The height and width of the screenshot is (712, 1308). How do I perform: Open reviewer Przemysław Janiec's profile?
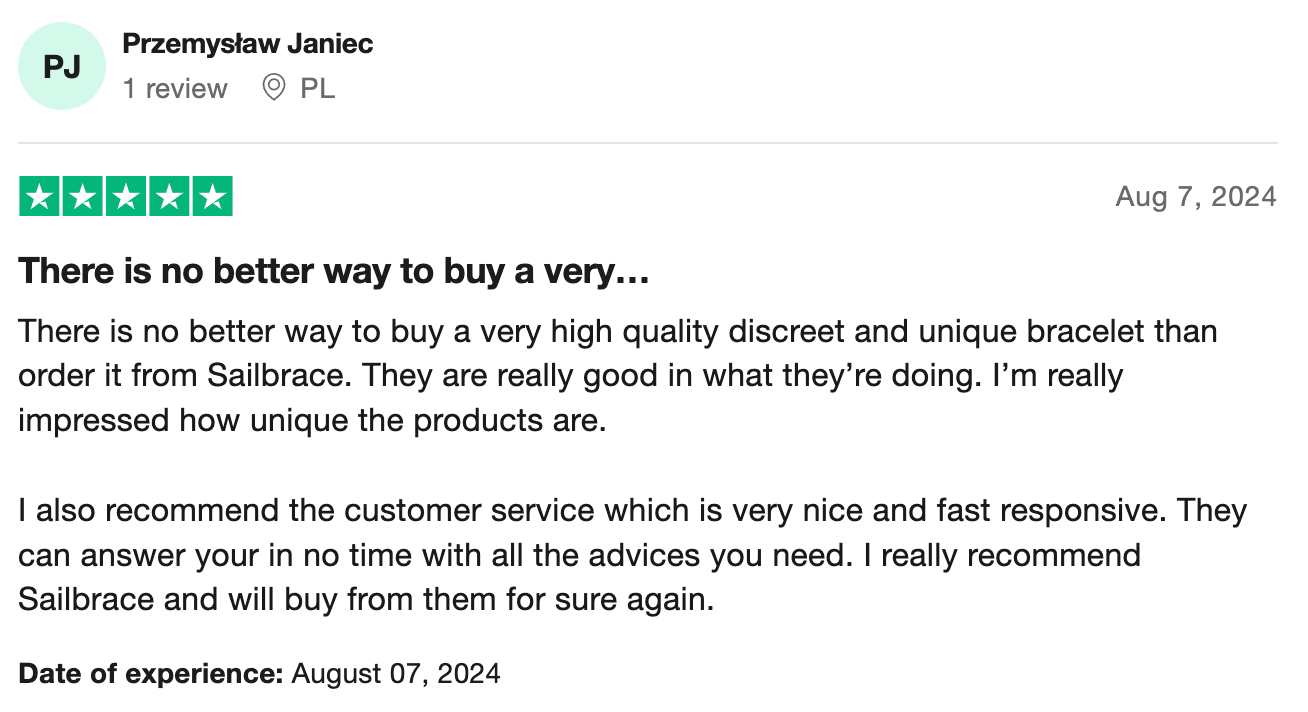click(x=247, y=44)
